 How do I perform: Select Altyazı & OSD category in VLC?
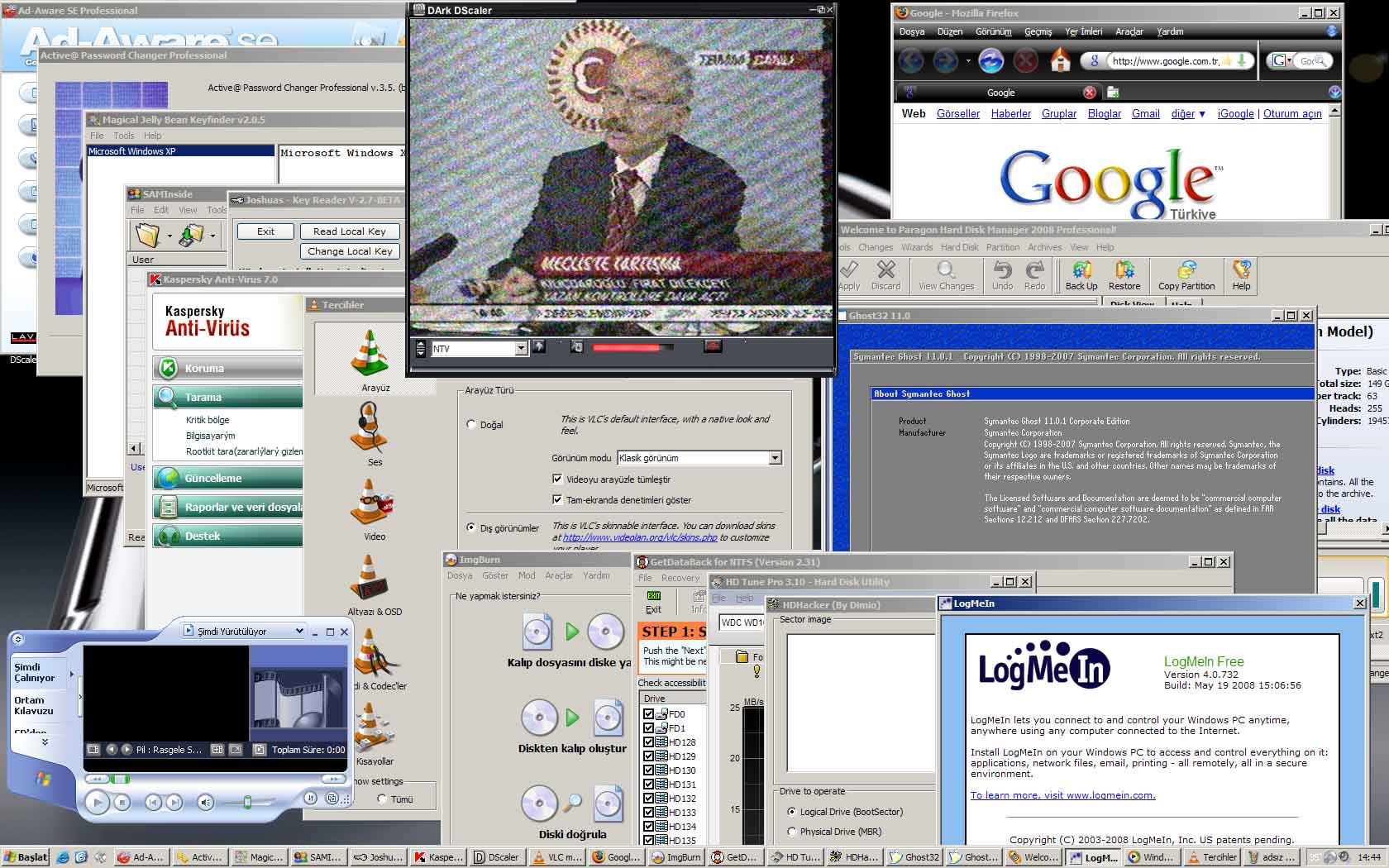click(x=374, y=584)
